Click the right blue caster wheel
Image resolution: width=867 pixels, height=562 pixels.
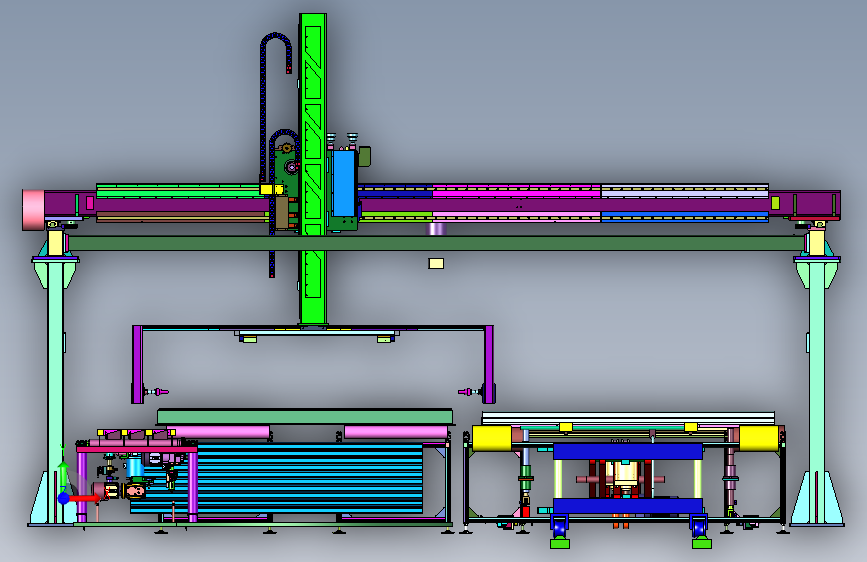(699, 526)
